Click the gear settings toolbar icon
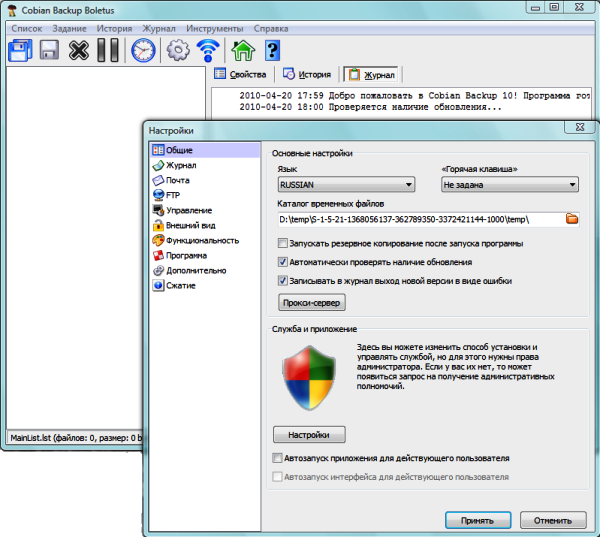600x537 pixels. pos(178,50)
